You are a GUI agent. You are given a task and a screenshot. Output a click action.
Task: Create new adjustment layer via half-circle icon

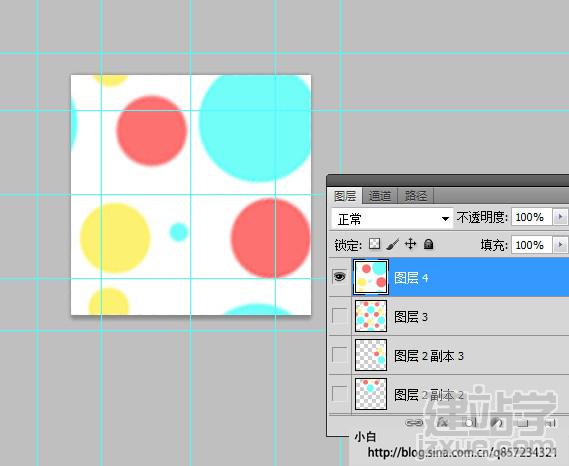496,422
